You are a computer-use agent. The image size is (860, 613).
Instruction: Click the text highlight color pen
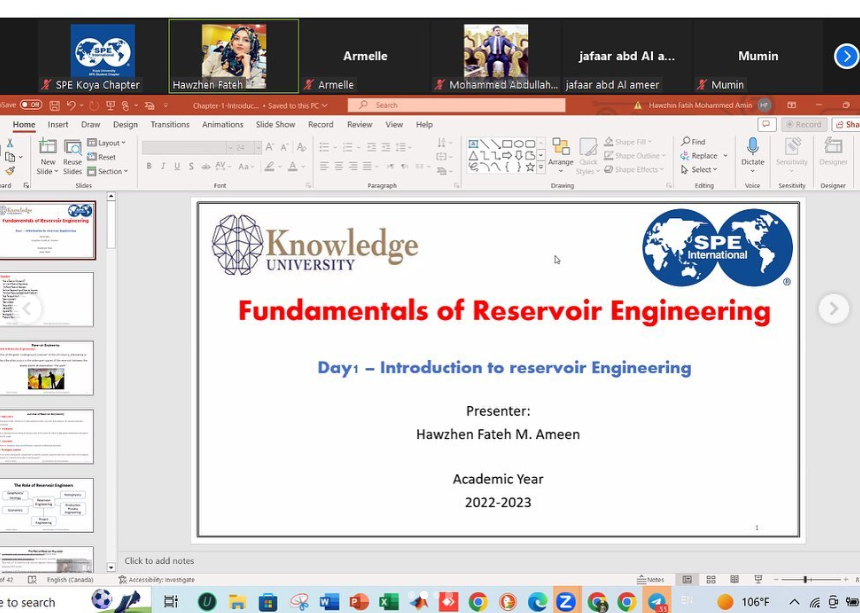(269, 166)
